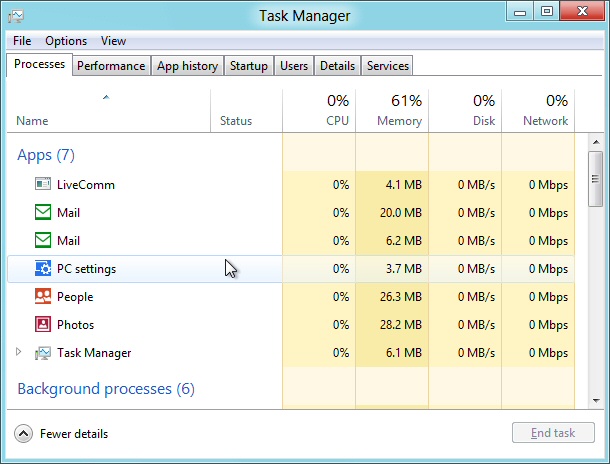This screenshot has width=610, height=464.
Task: Click the 6.2 MB memory value
Action: [x=404, y=241]
